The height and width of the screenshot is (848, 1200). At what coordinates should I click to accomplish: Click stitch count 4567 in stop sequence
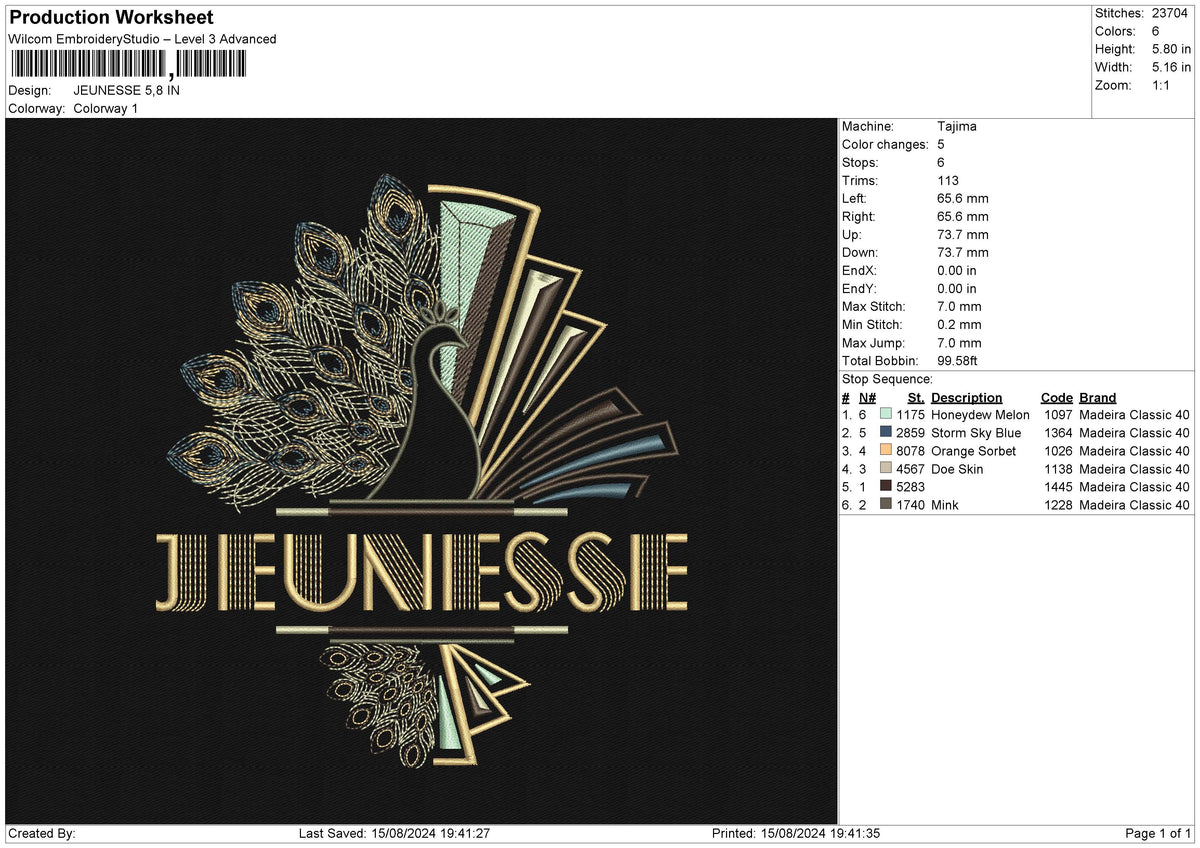tap(911, 468)
